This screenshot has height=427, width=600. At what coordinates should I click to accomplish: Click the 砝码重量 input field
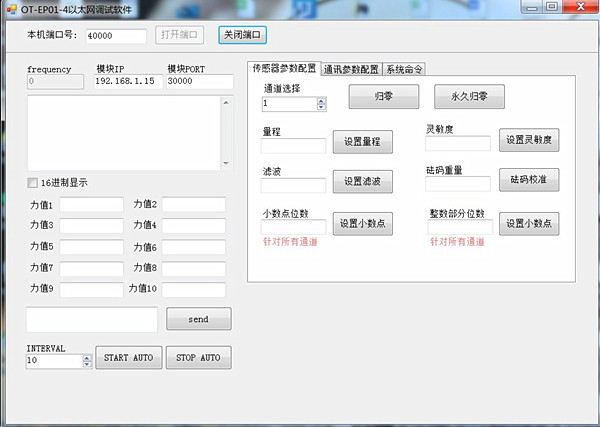click(458, 184)
